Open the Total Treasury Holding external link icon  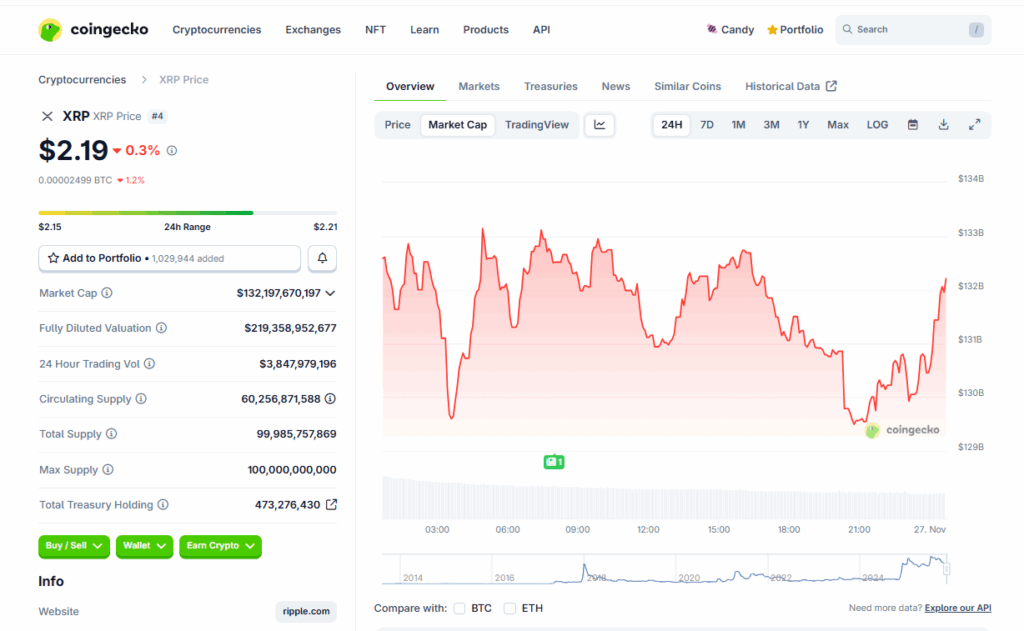[x=331, y=505]
